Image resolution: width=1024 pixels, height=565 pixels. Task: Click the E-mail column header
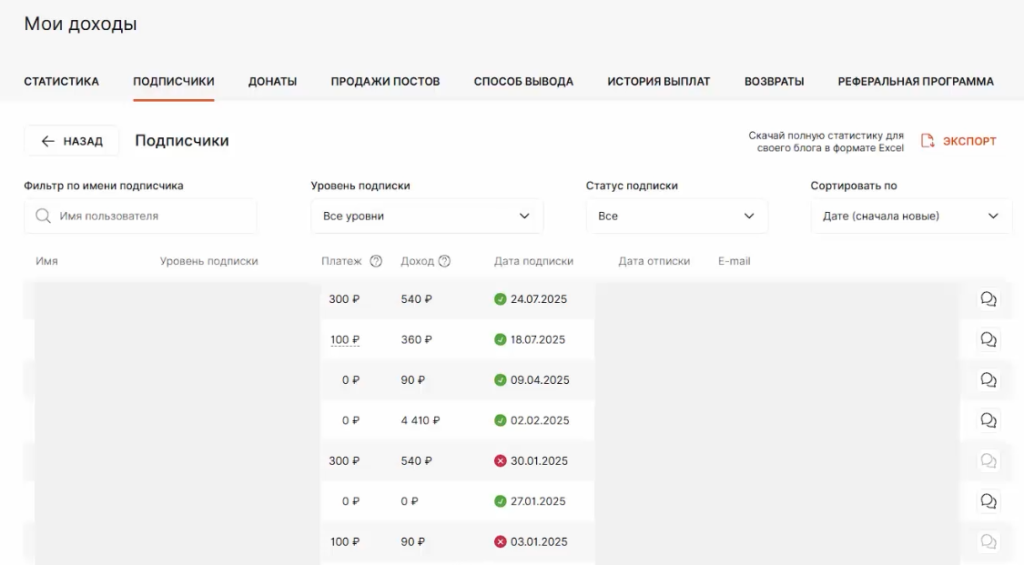click(x=734, y=261)
